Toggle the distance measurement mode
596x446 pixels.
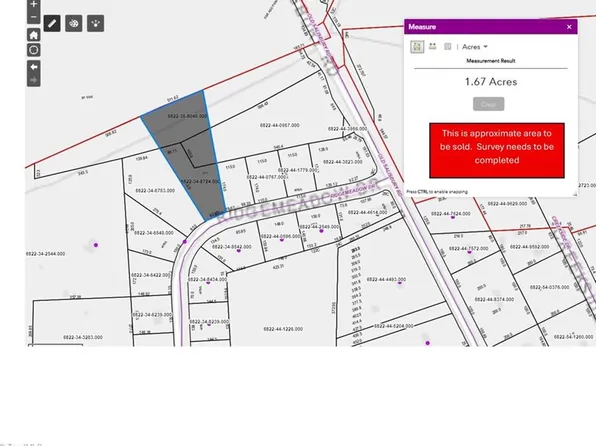(432, 46)
